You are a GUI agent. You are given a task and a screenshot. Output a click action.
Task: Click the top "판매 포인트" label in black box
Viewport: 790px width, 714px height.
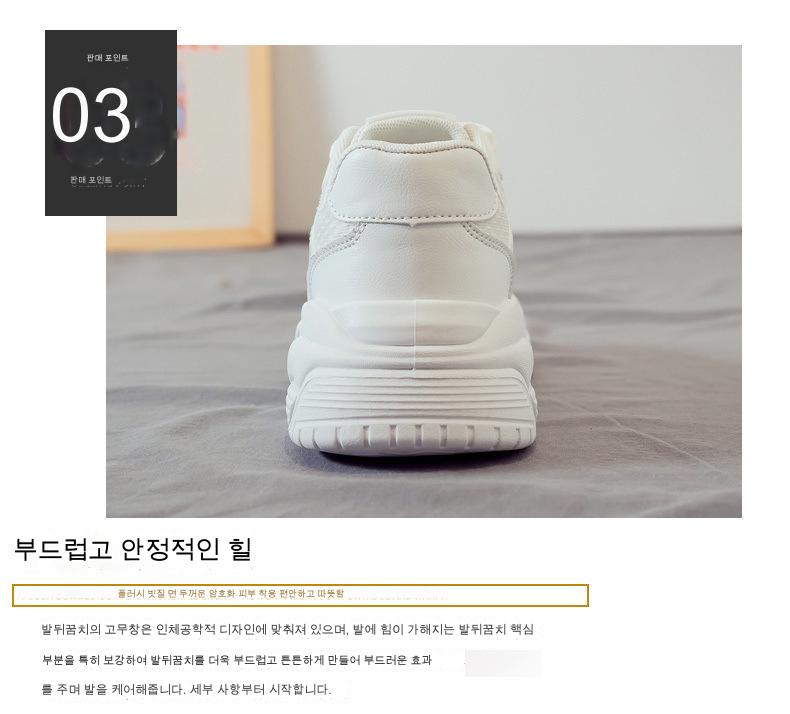pyautogui.click(x=107, y=58)
